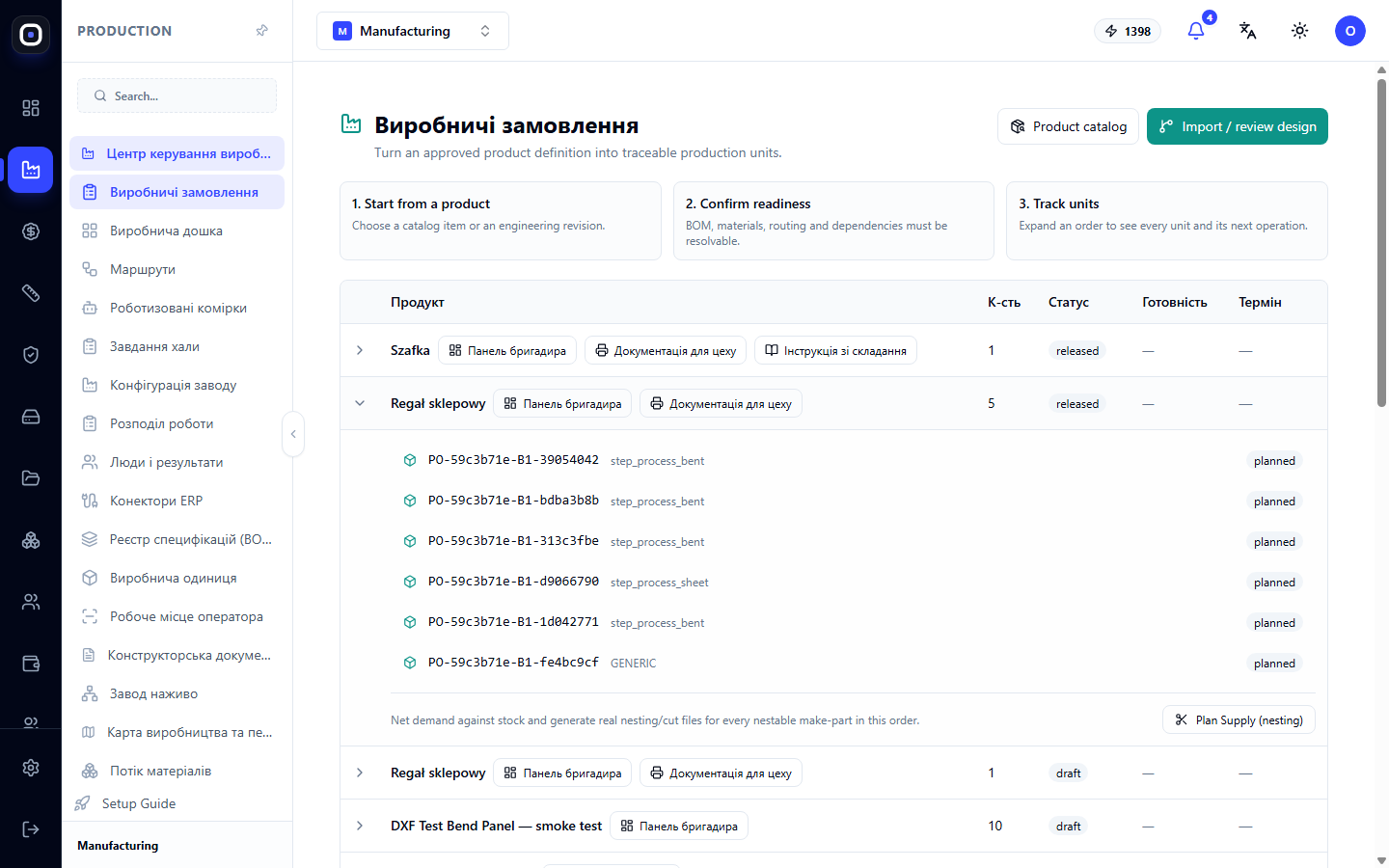Click the sidebar Search field

[177, 95]
